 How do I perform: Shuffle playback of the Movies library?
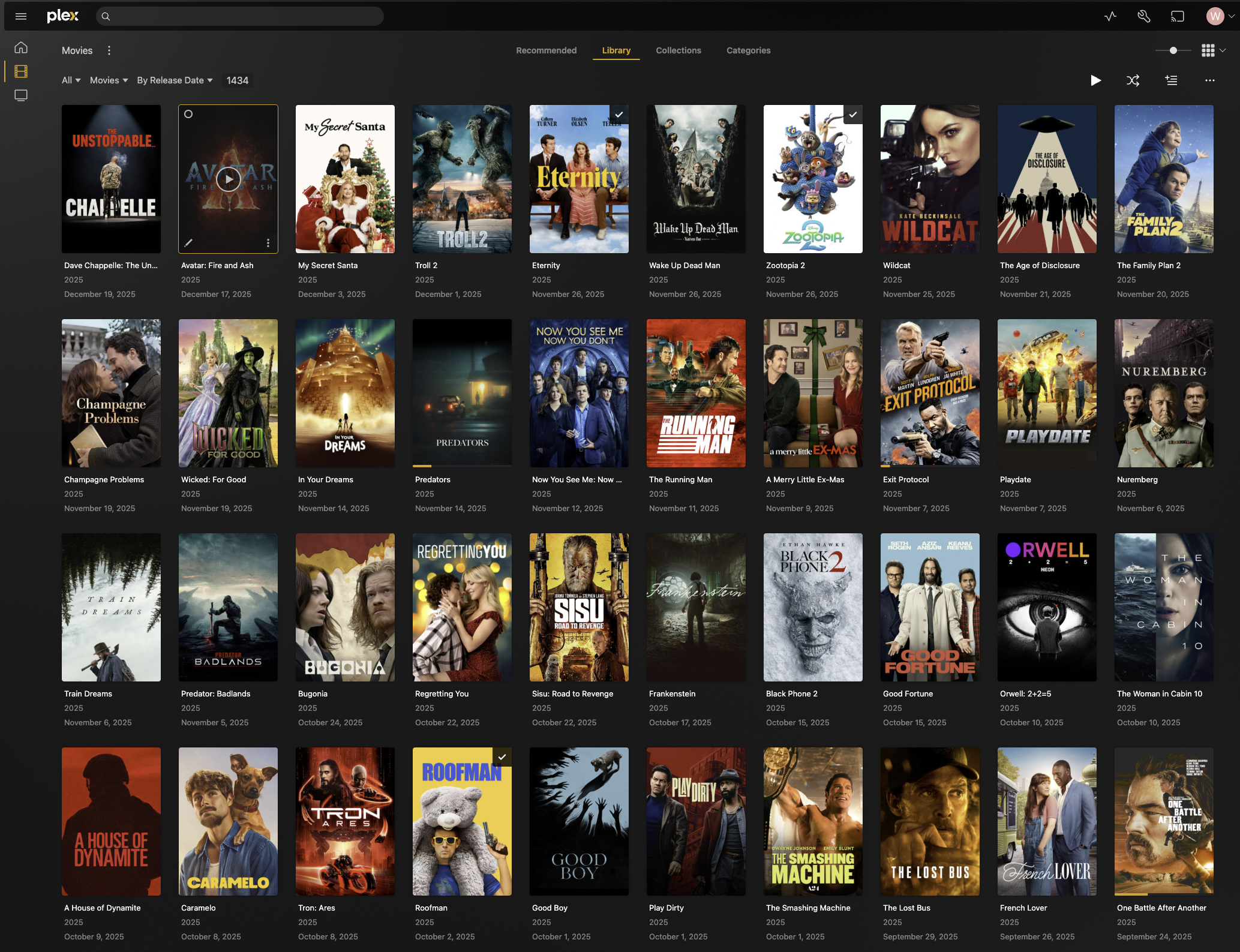[x=1133, y=80]
